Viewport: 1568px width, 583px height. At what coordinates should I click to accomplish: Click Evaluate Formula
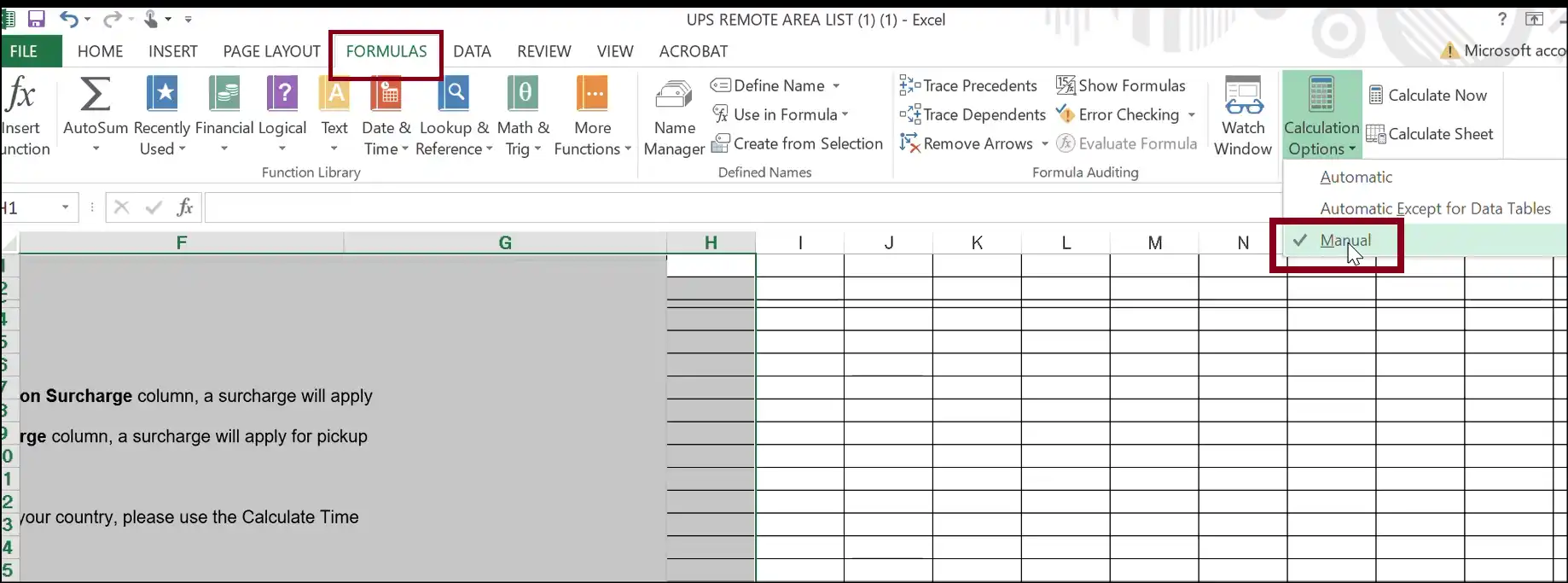click(1127, 143)
